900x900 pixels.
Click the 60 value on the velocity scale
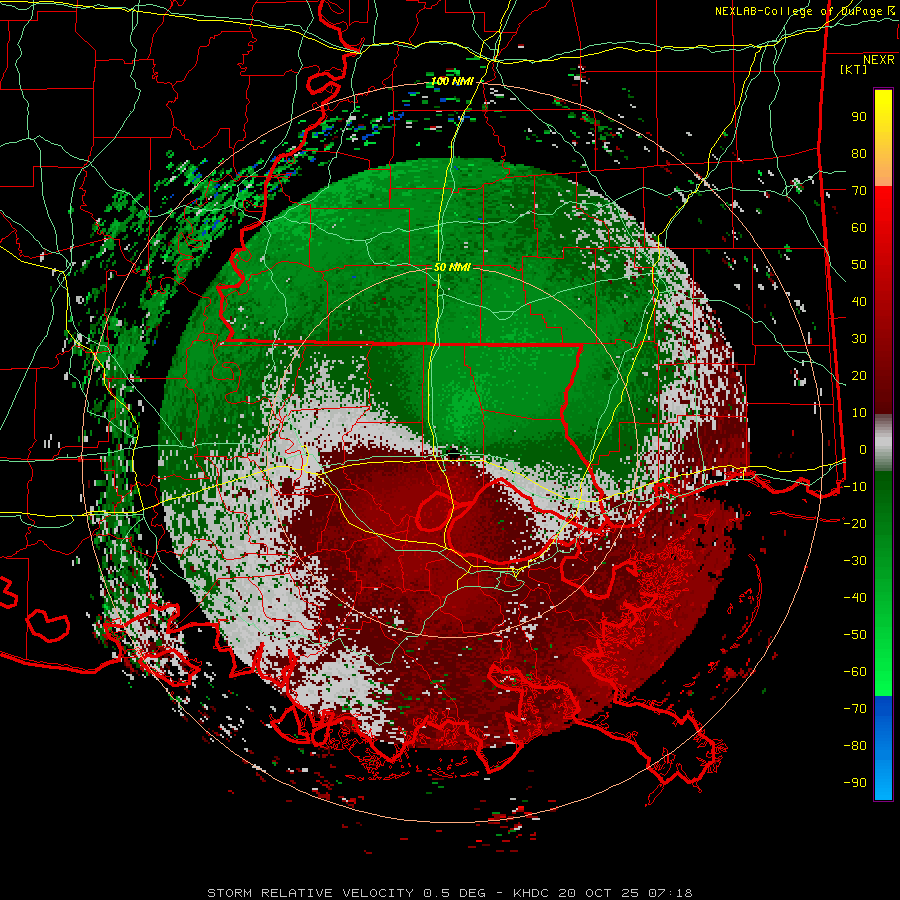[x=859, y=228]
